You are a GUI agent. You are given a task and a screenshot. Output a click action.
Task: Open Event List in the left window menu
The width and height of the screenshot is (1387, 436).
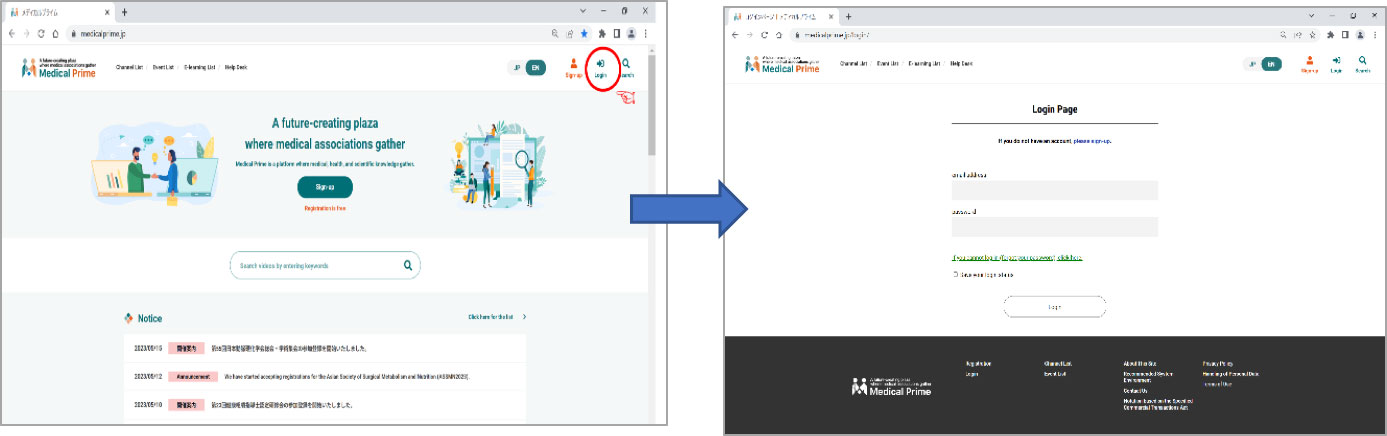pos(164,67)
